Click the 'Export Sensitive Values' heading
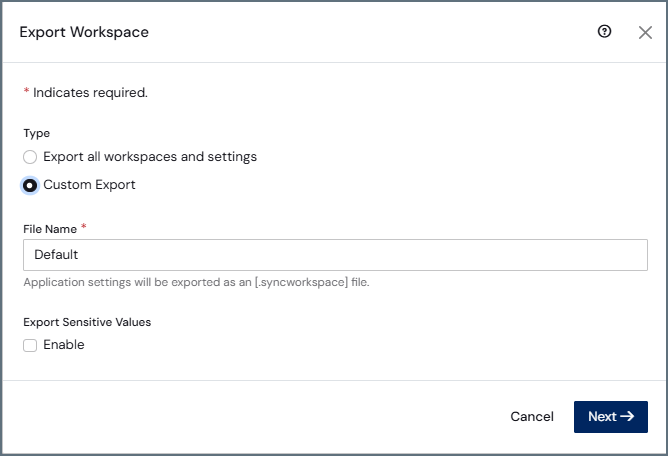668x456 pixels. (x=87, y=322)
